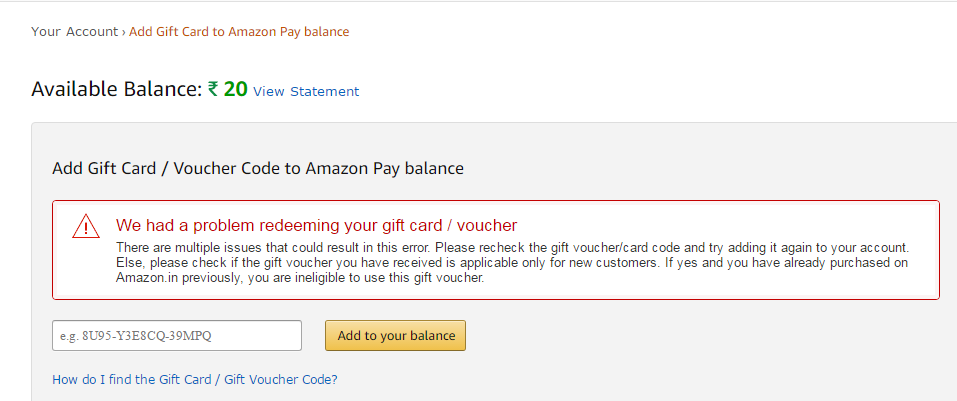
Task: Open How do I find the Gift Card Code link
Action: (x=195, y=380)
